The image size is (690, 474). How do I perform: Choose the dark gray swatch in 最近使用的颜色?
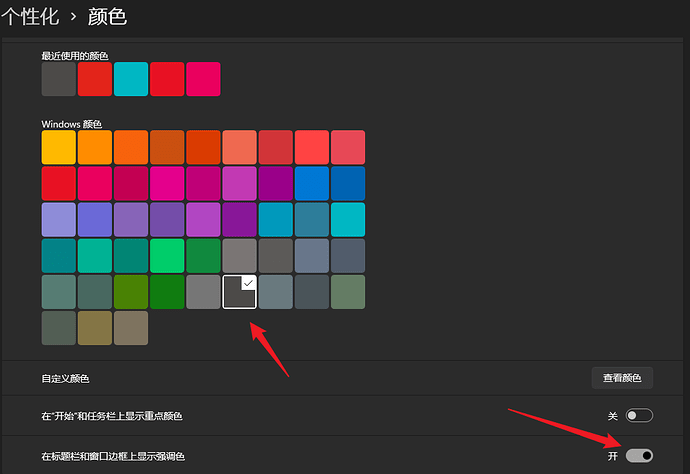click(59, 79)
